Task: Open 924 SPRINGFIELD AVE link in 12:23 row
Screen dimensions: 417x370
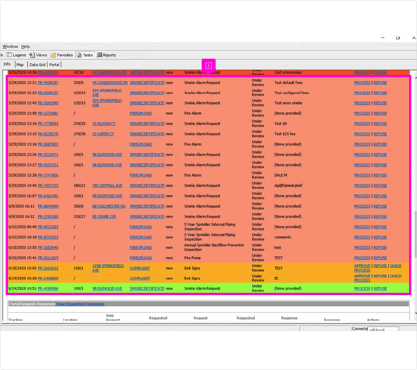Action: tap(107, 93)
